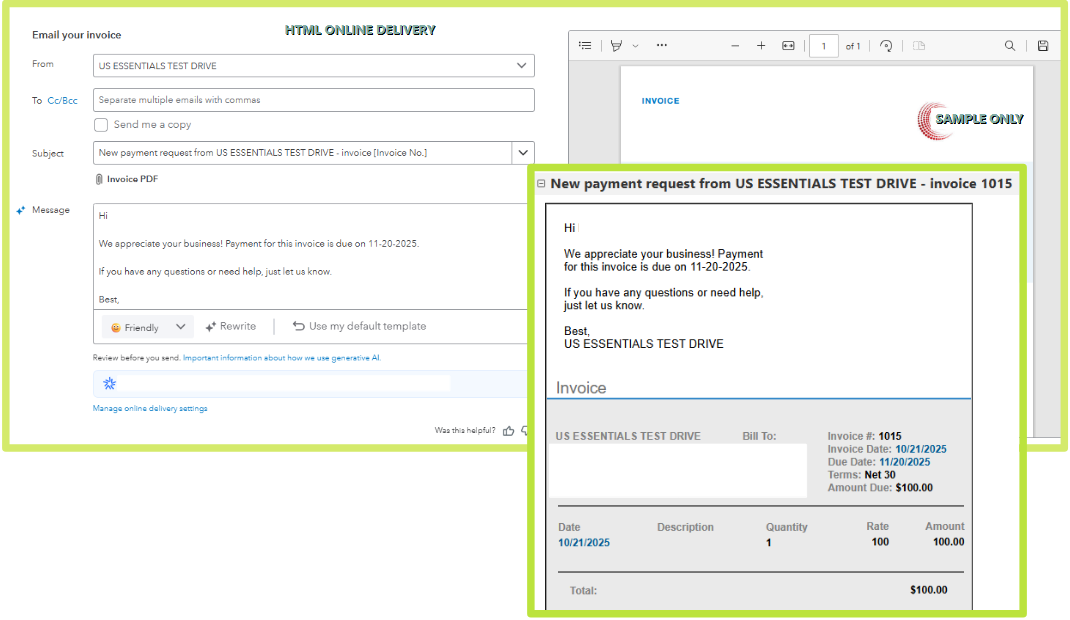Enable the Send me a copy checkbox
This screenshot has width=1070, height=620.
(x=101, y=125)
